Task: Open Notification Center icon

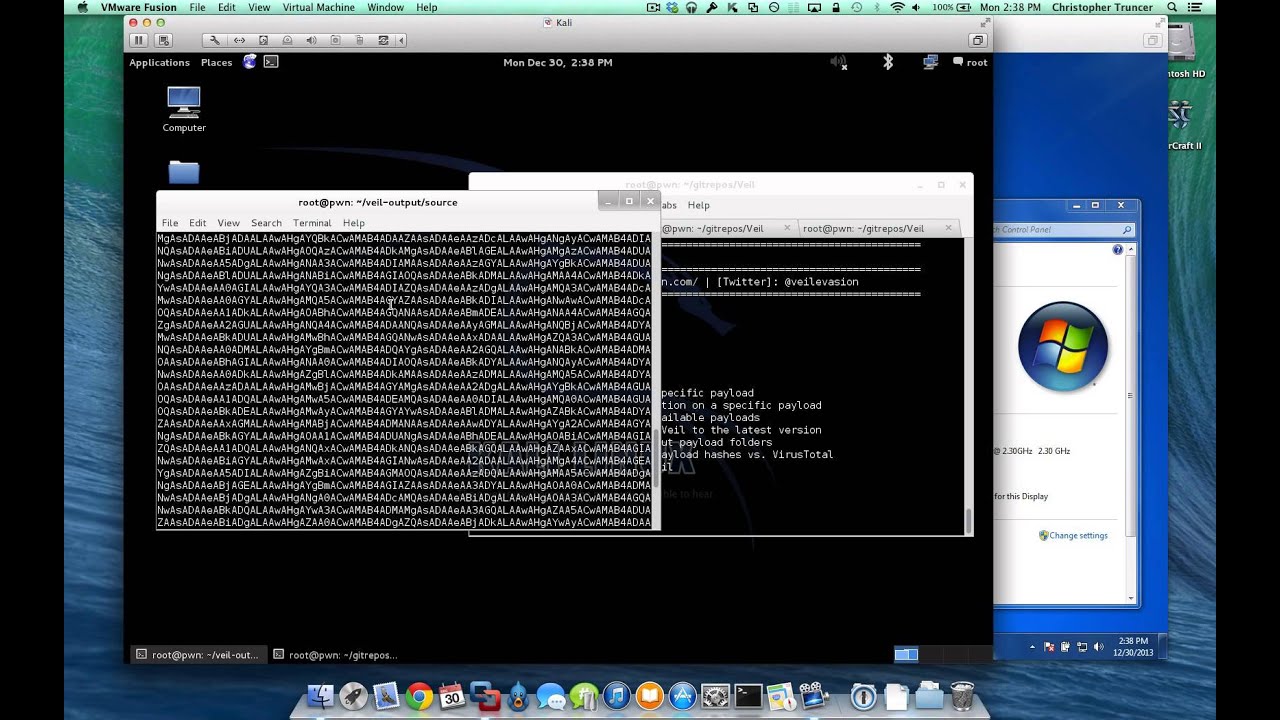Action: click(x=1197, y=7)
